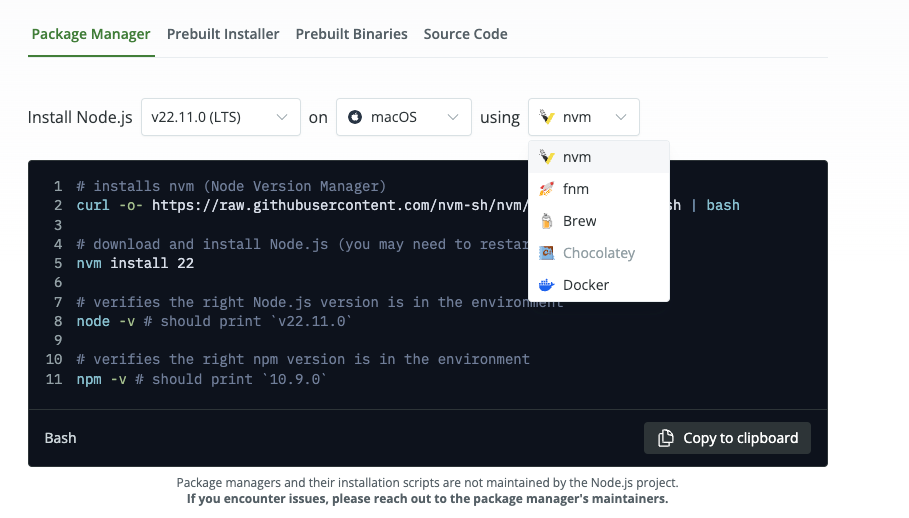Click the fnm rocket icon
Image resolution: width=909 pixels, height=518 pixels.
click(547, 189)
